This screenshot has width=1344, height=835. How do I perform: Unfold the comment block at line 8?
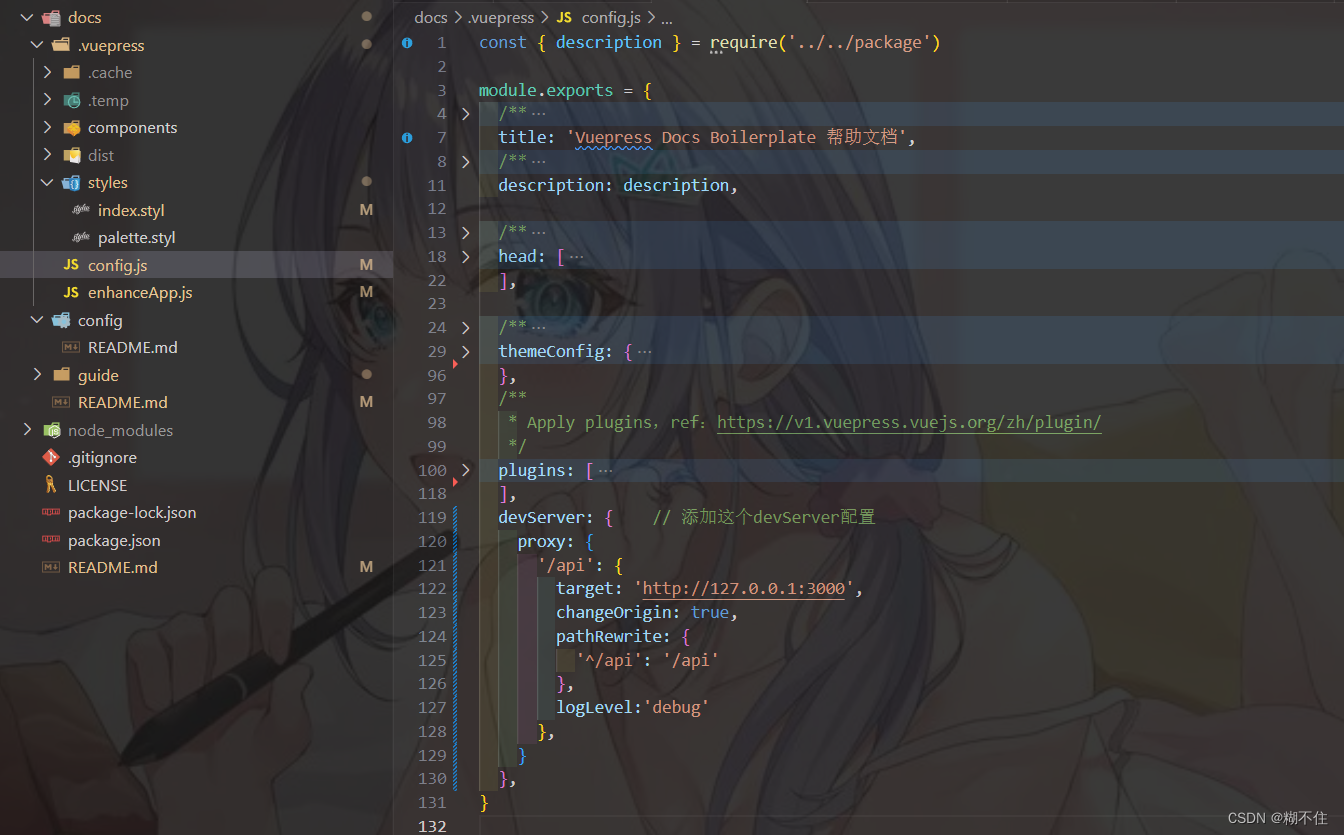pyautogui.click(x=465, y=161)
